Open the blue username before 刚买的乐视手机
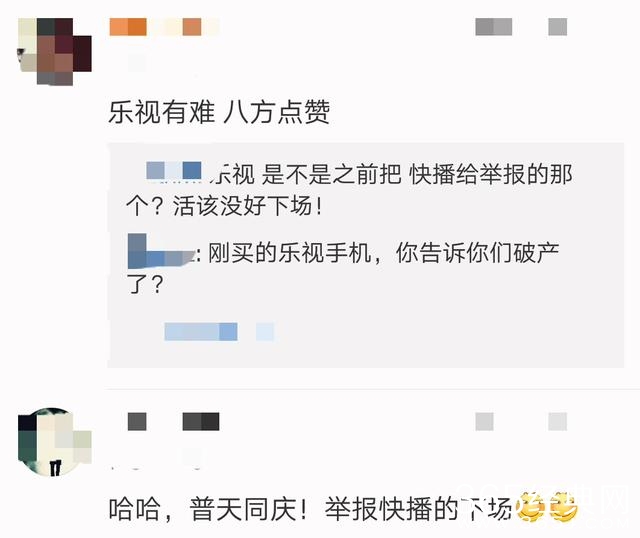 (x=161, y=251)
